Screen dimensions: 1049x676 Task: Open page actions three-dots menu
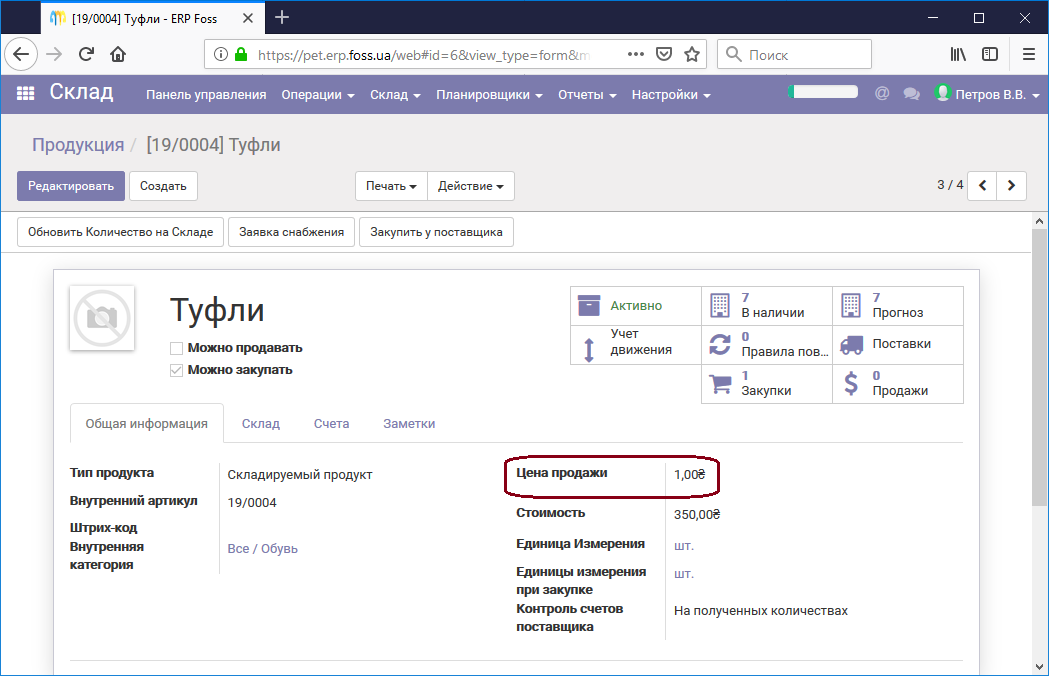point(636,54)
